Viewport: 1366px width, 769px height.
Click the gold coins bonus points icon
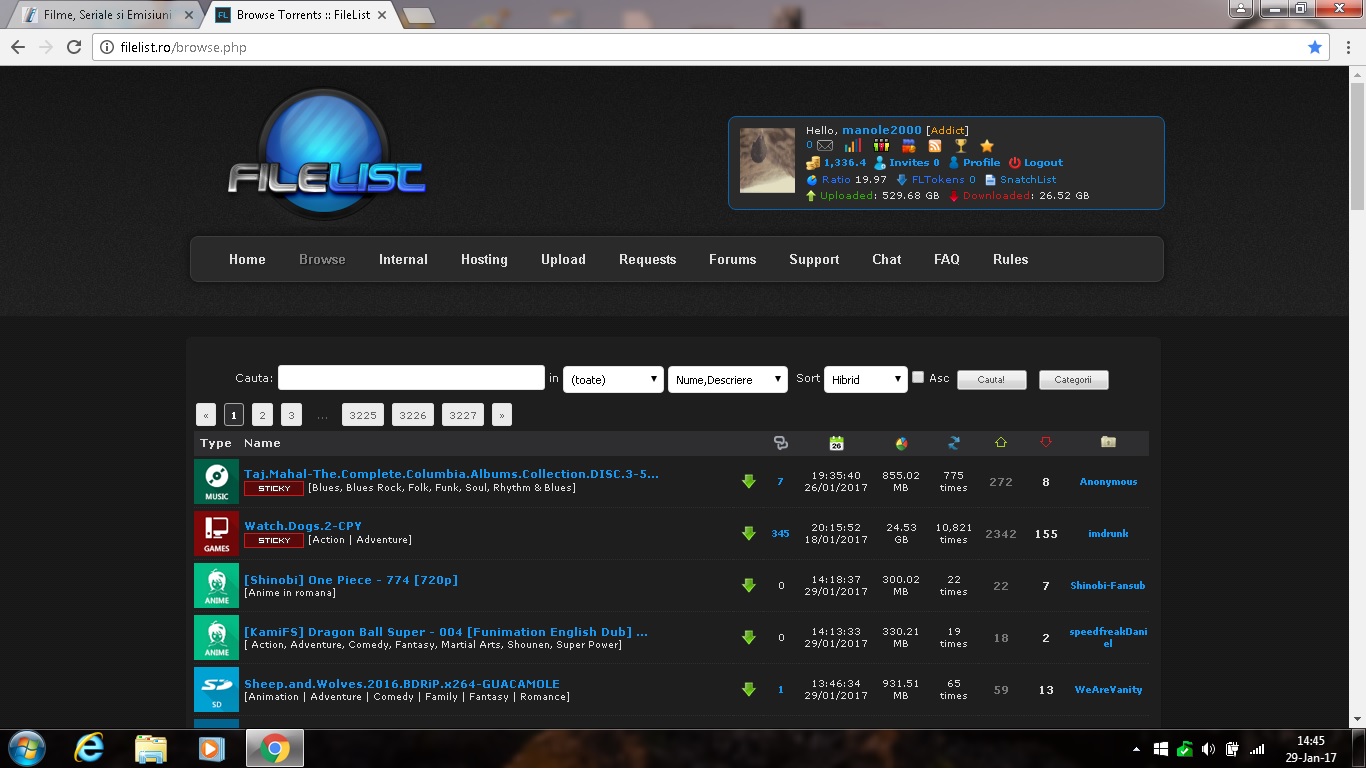(x=813, y=163)
